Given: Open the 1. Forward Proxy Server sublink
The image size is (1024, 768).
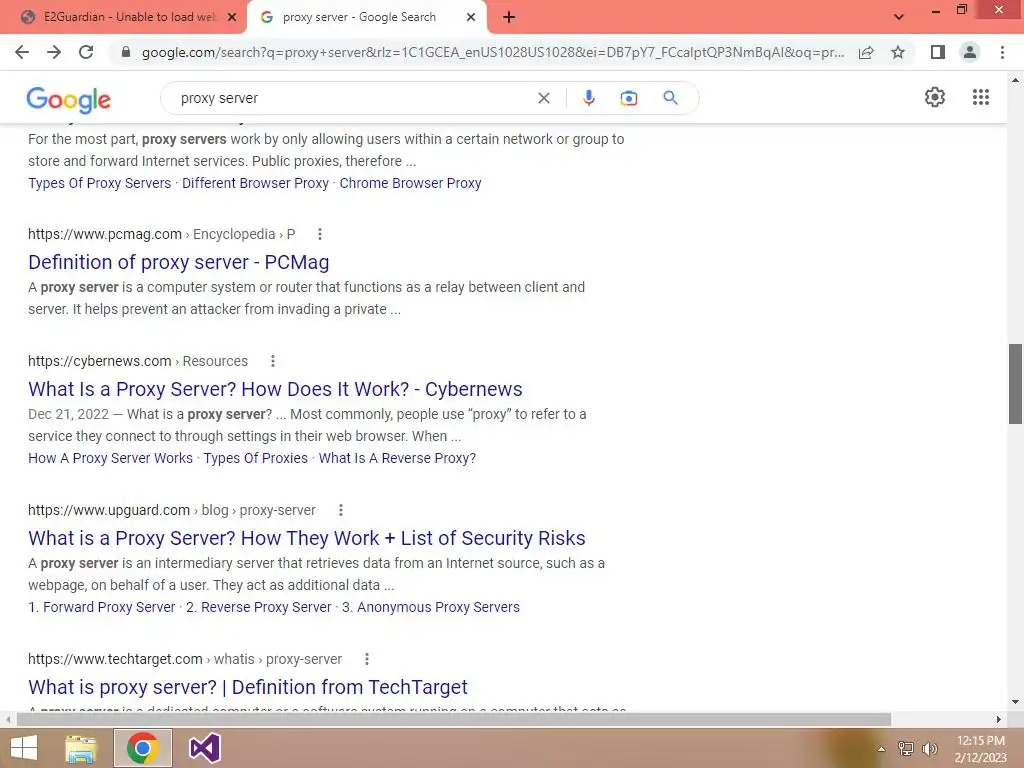Looking at the screenshot, I should click(x=101, y=607).
